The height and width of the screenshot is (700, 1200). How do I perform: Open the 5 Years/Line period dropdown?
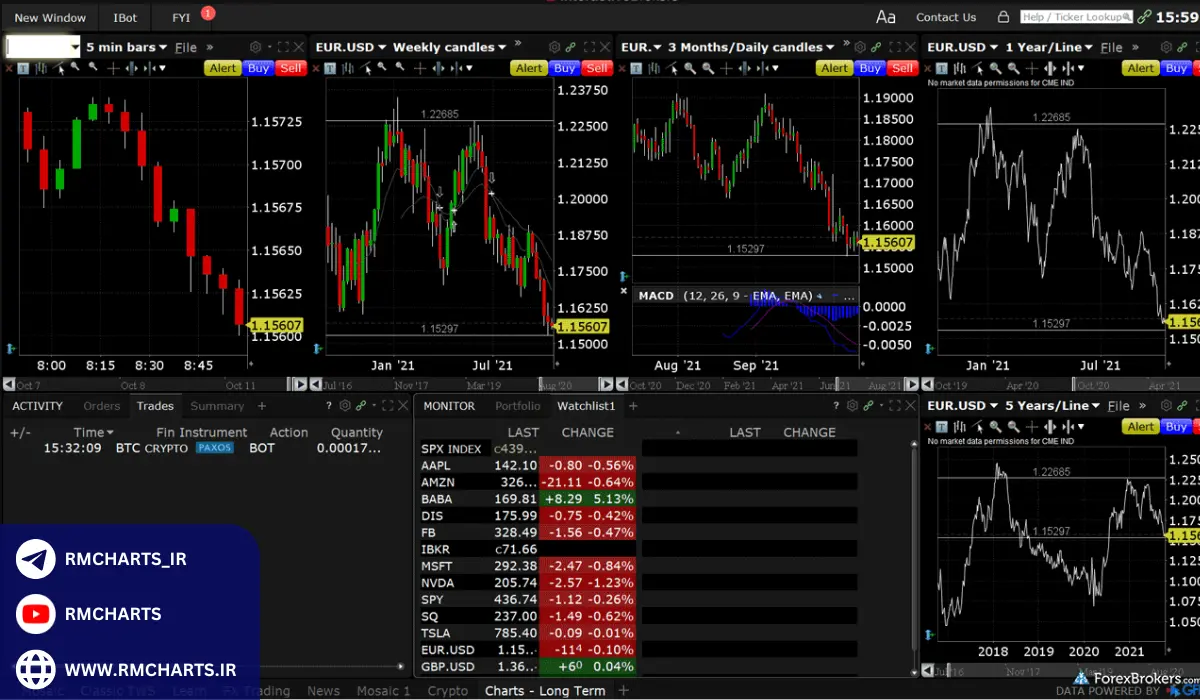(x=1095, y=406)
